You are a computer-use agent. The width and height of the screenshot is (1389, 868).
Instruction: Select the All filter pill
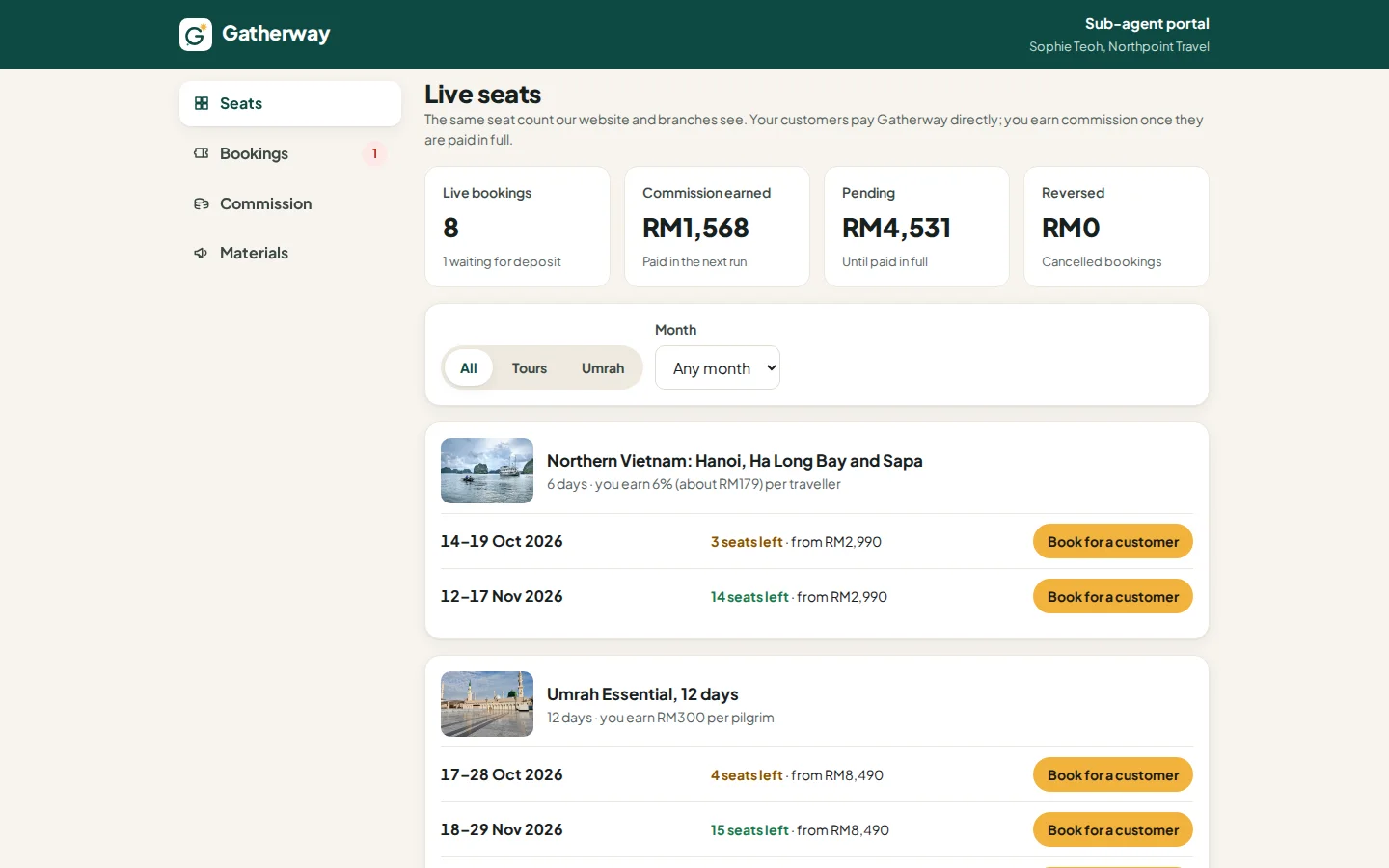(x=469, y=367)
